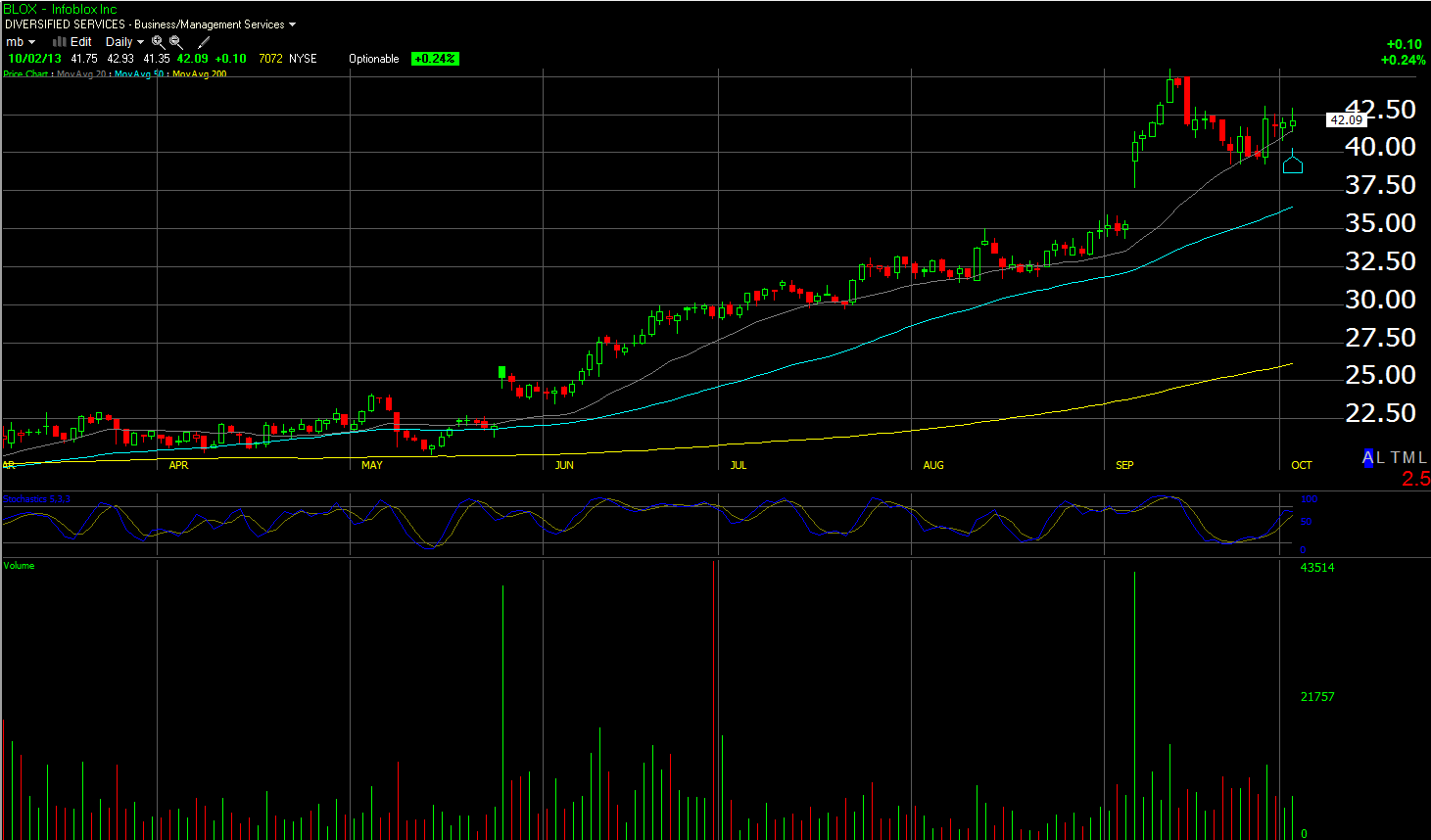The width and height of the screenshot is (1431, 840).
Task: Click the Stochastics 5,3,3 indicator label
Action: click(x=36, y=499)
